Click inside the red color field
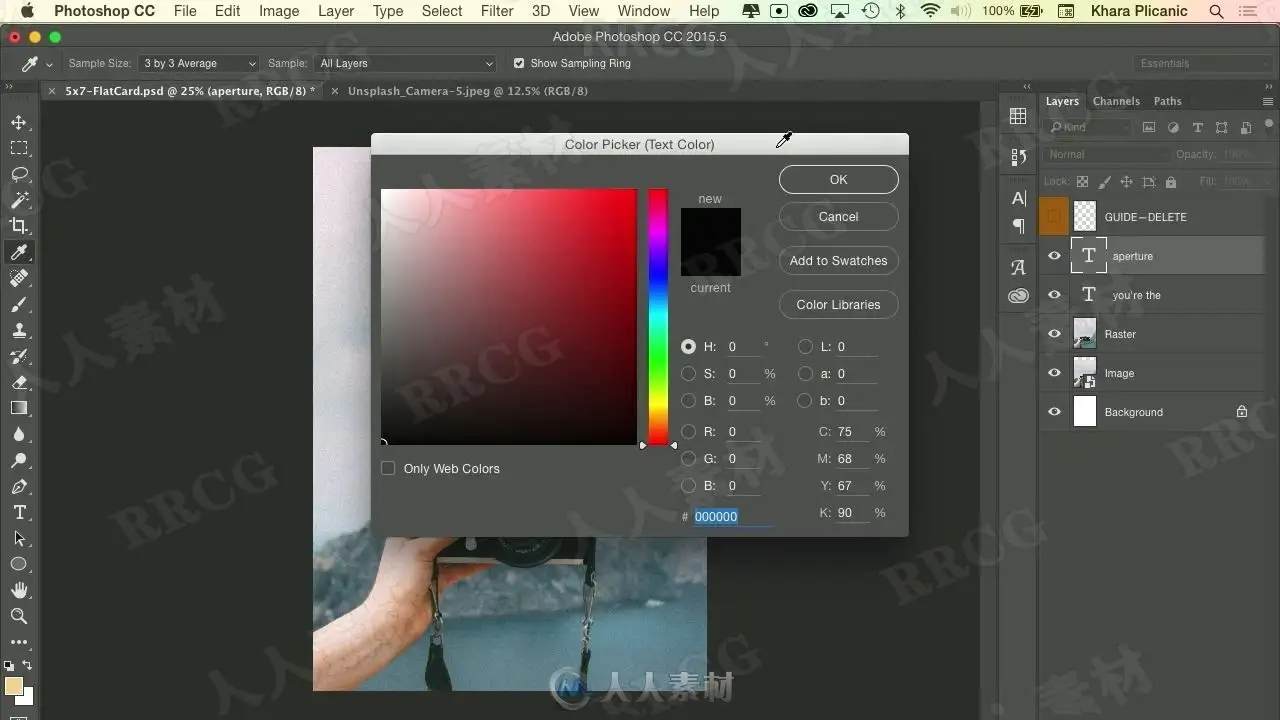 click(x=508, y=316)
